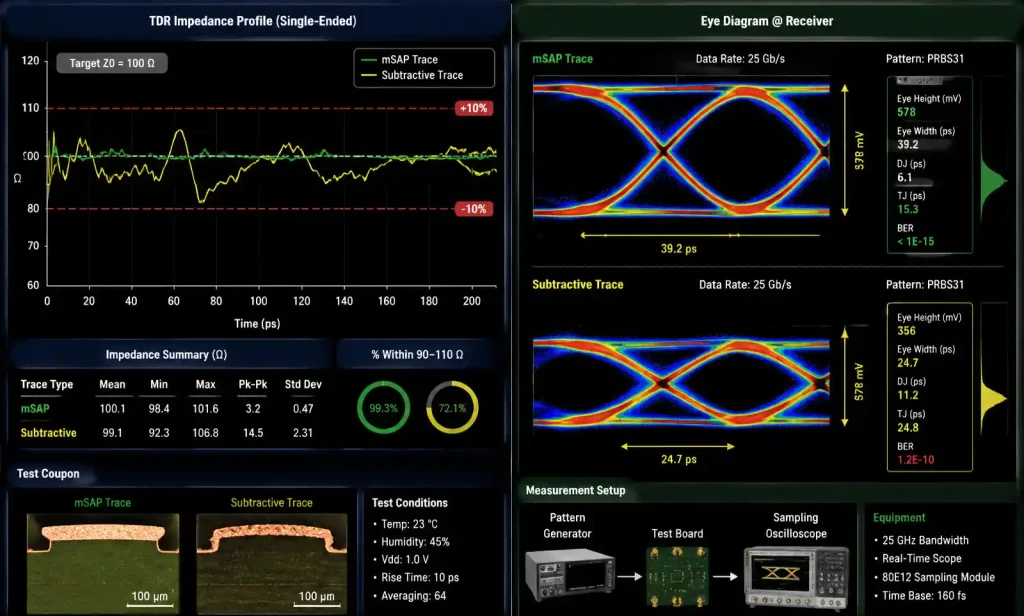This screenshot has height=616, width=1024.
Task: Select the Impedance Summary header
Action: [x=166, y=355]
